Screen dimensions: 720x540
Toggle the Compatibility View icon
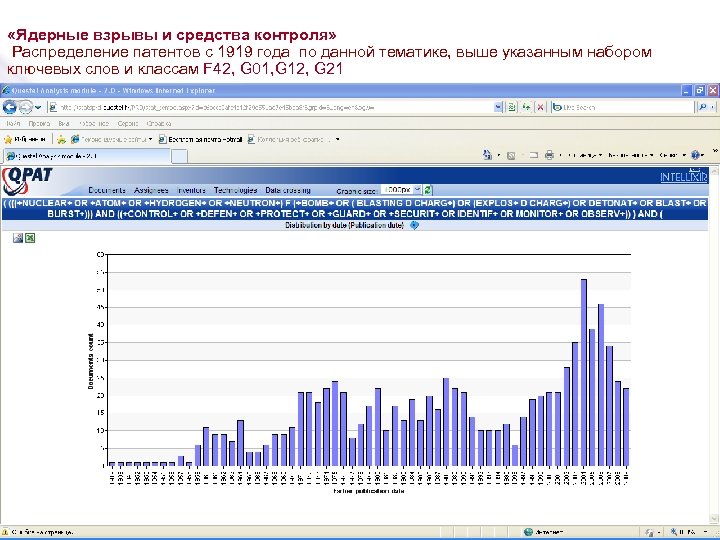[512, 107]
